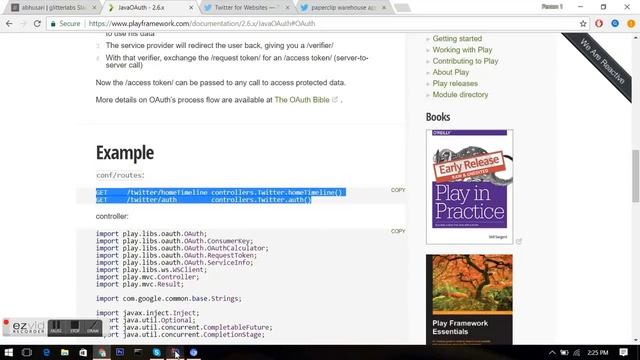The width and height of the screenshot is (640, 360).
Task: Click the import play.libs.ws.WSClient line
Action: (151, 270)
